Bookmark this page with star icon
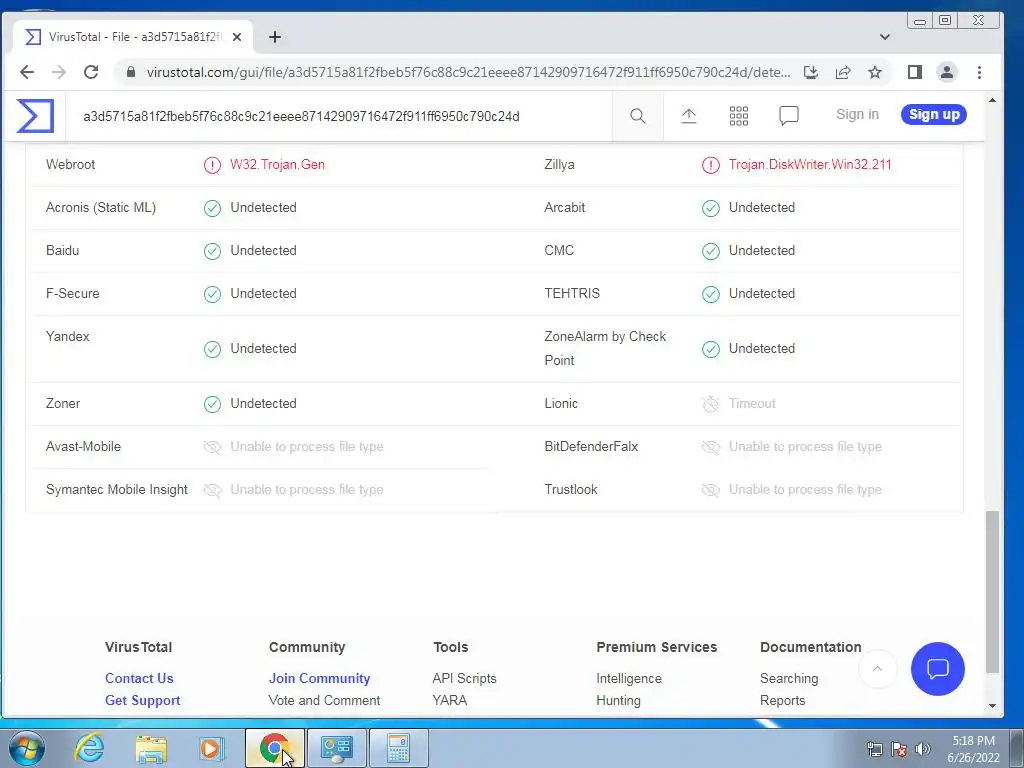This screenshot has height=768, width=1024. point(875,72)
